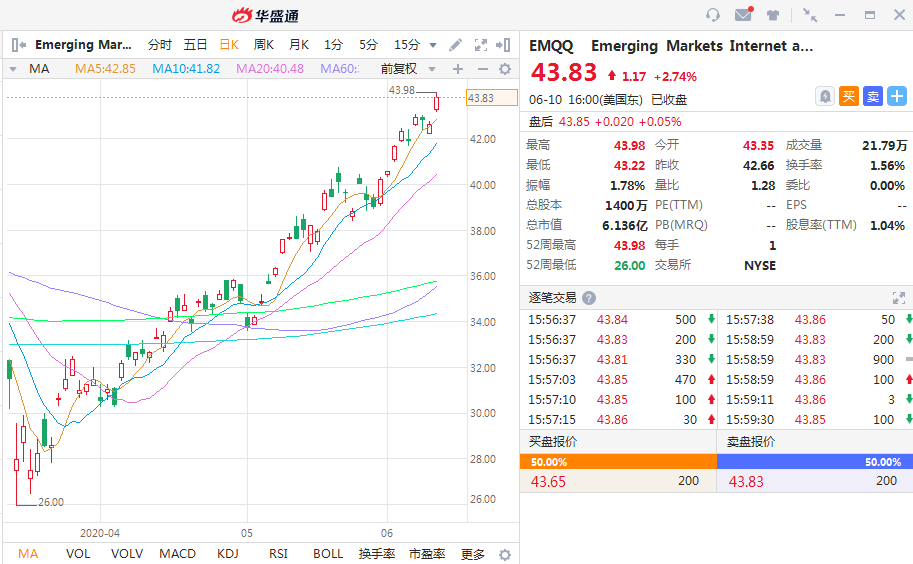Viewport: 913px width, 564px height.
Task: Click the MA20:40.48 label
Action: pyautogui.click(x=270, y=69)
